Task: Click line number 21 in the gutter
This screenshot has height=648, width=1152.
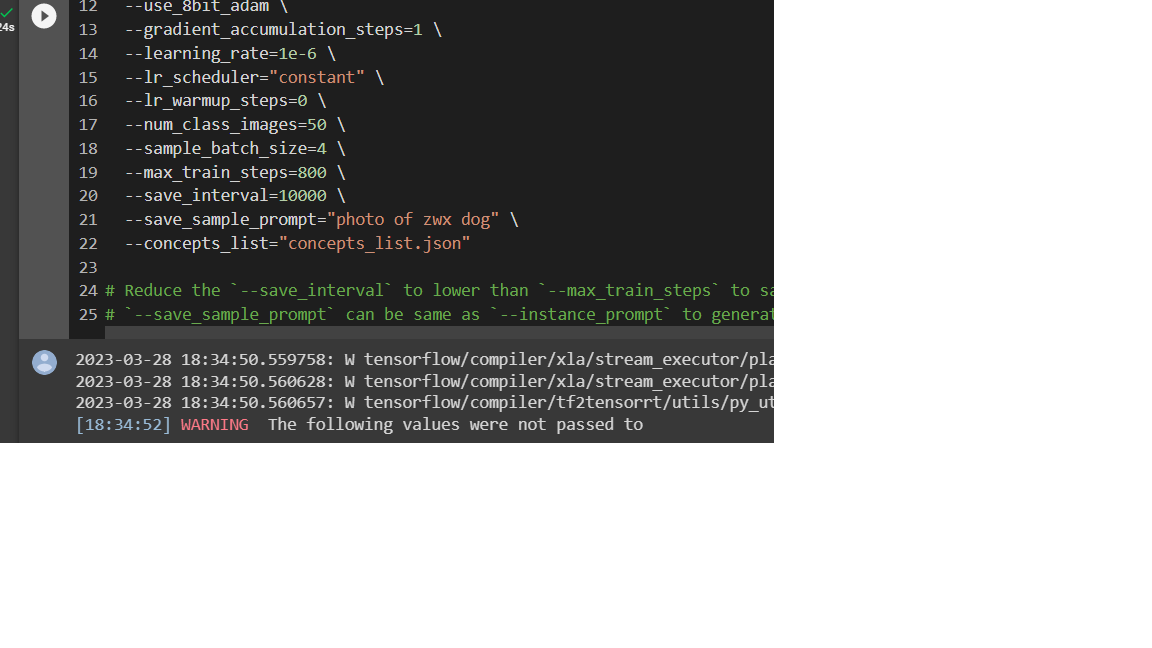Action: pyautogui.click(x=88, y=219)
